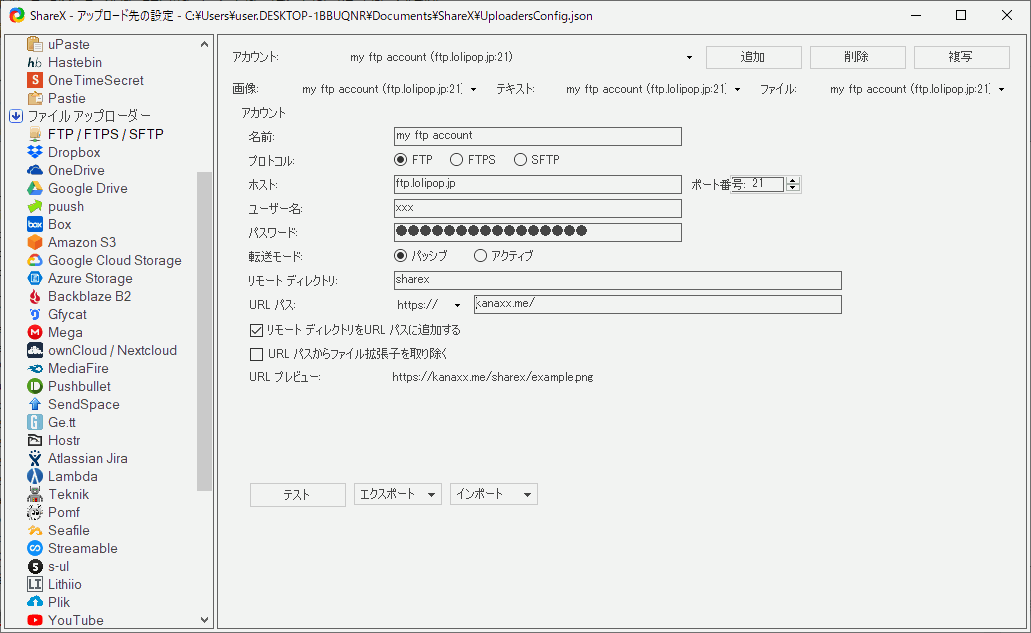Open the インポート dropdown button

point(494,494)
